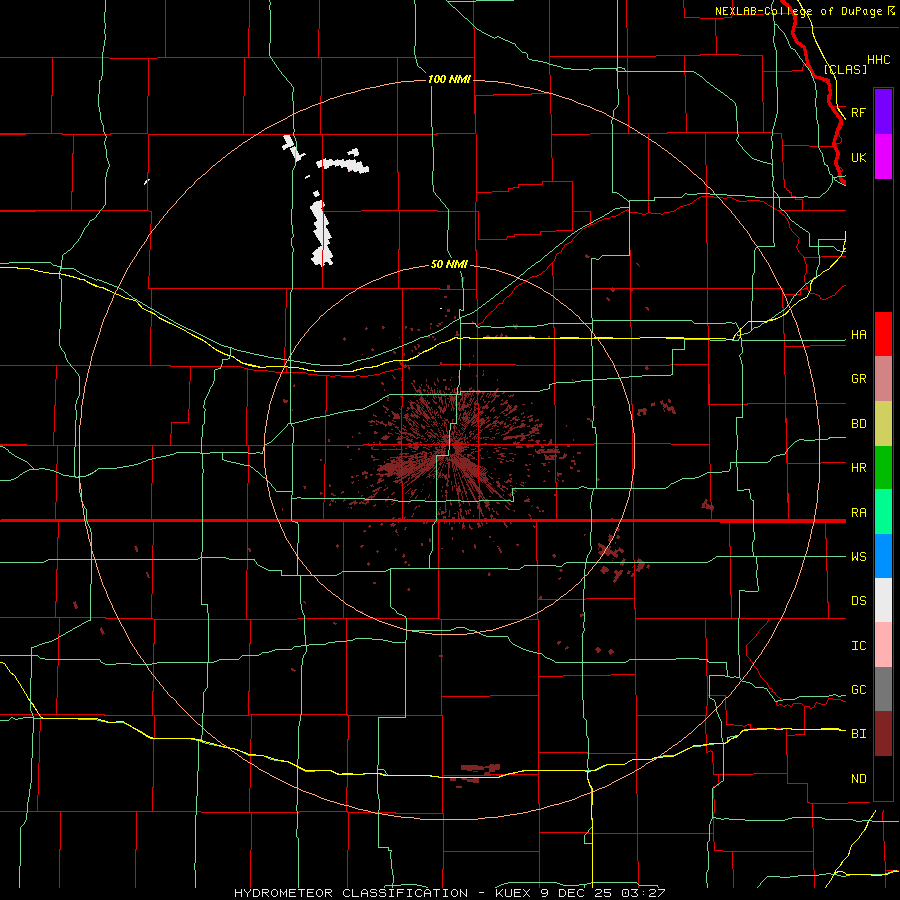Click the GC legend label

(x=859, y=690)
